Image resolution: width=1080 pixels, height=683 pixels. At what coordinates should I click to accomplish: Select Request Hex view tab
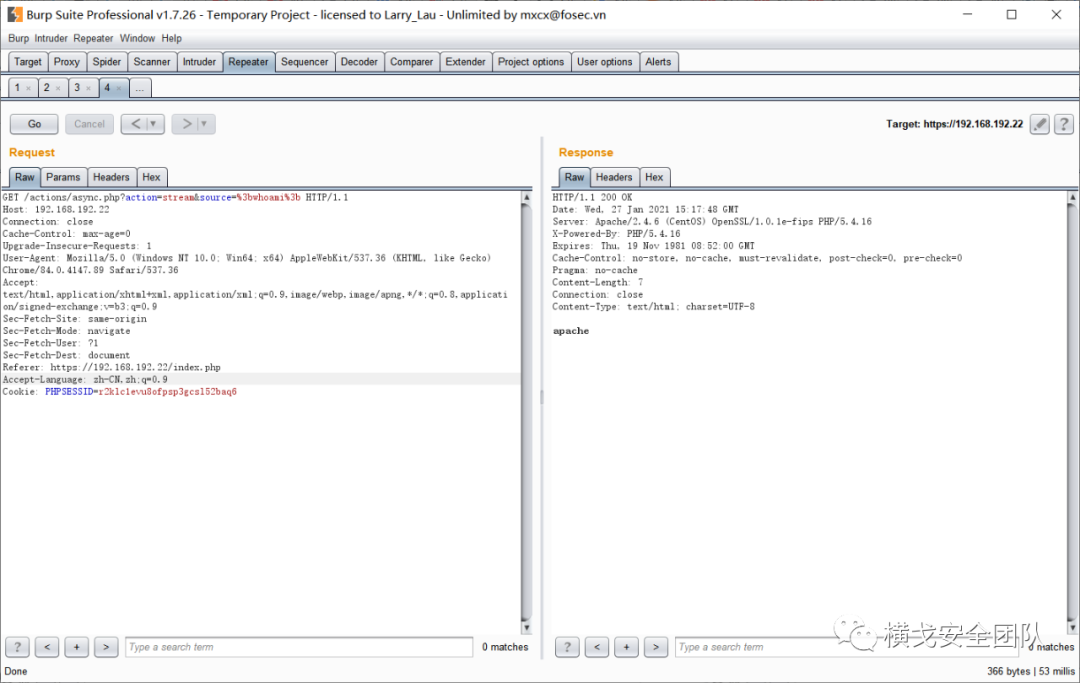click(152, 177)
